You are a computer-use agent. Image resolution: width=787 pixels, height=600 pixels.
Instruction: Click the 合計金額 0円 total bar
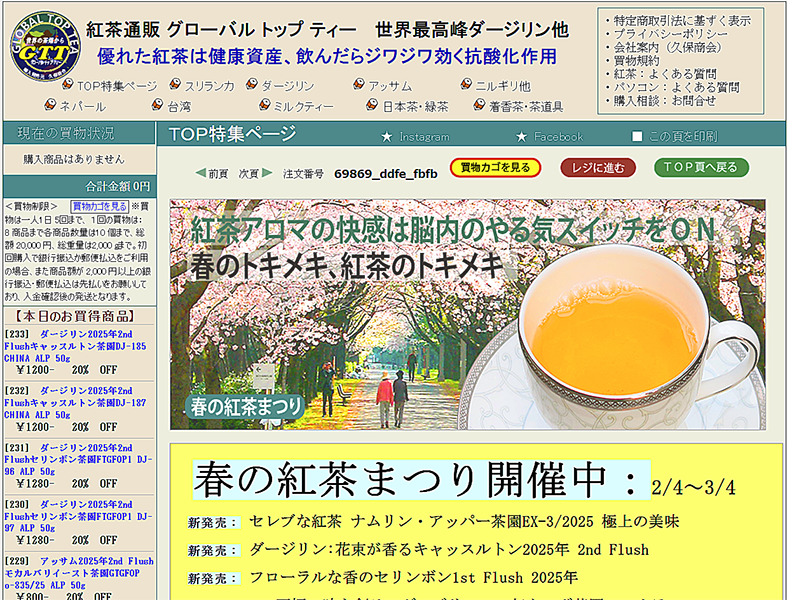(x=79, y=187)
